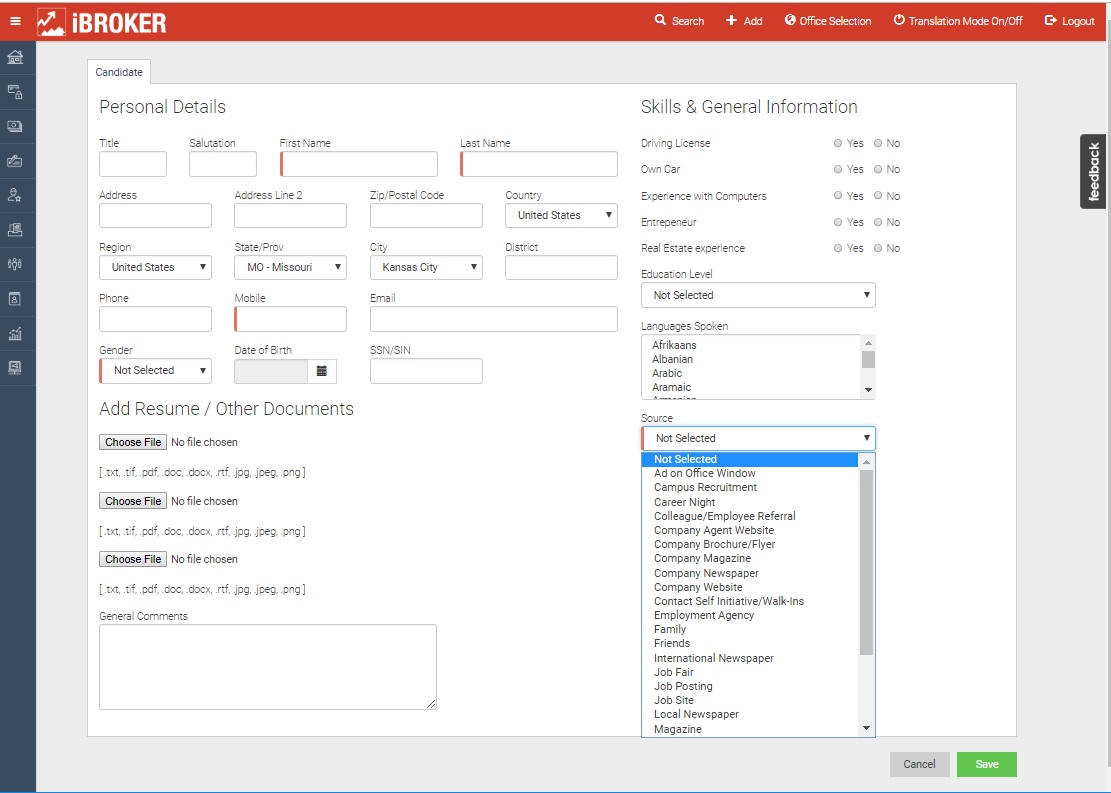1111x793 pixels.
Task: Open the feedback side tab
Action: 1093,171
